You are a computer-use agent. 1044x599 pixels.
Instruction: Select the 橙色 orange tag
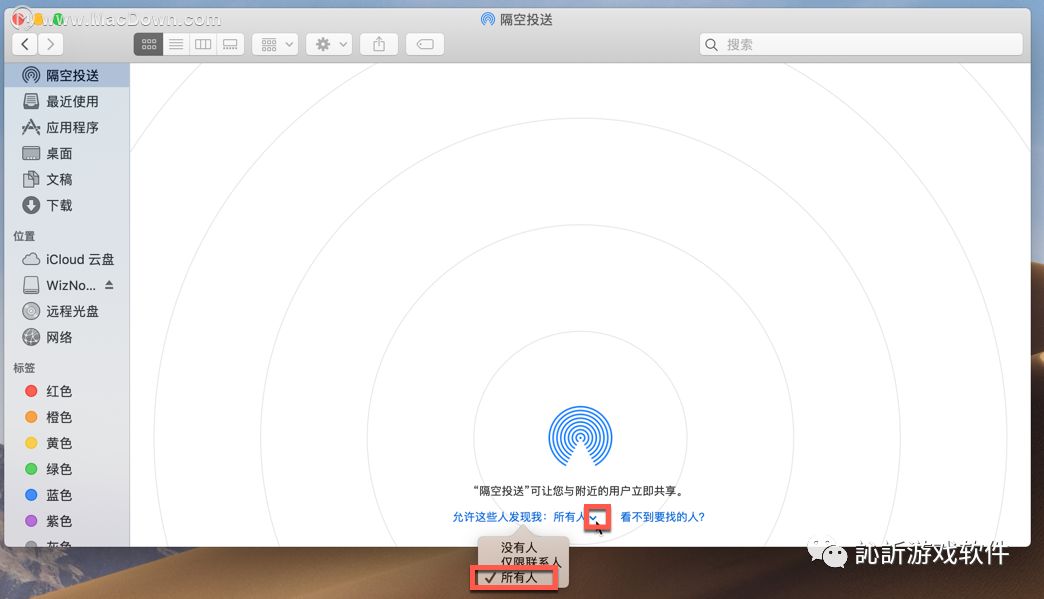pos(67,417)
